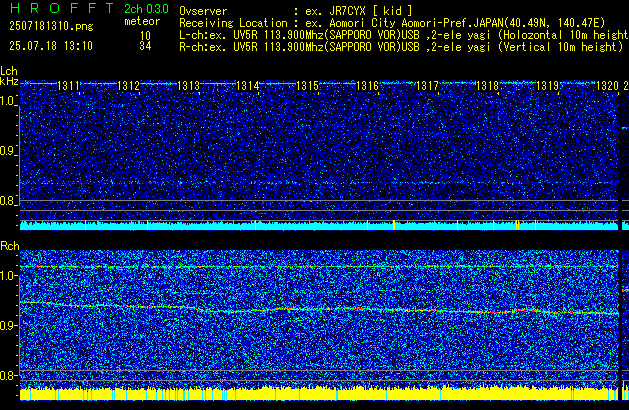
Task: Select the 1315 time marker
Action: (x=307, y=86)
